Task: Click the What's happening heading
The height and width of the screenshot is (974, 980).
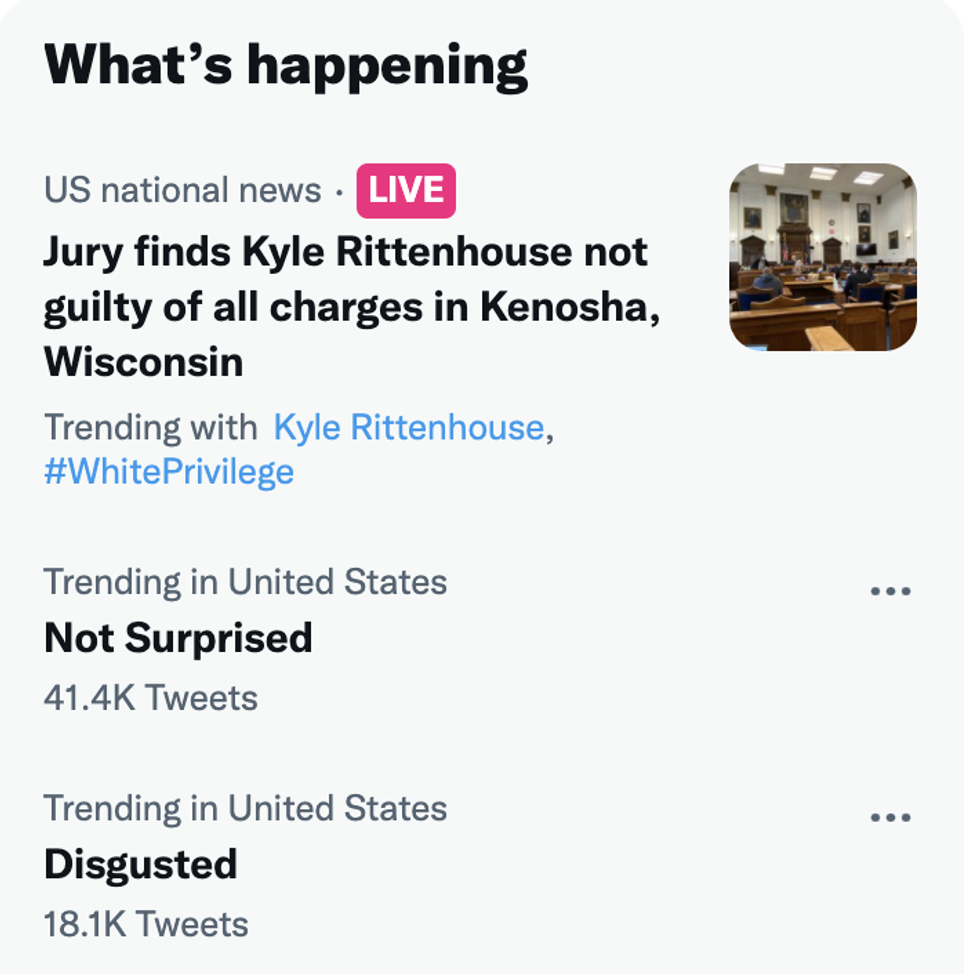Action: [x=285, y=65]
